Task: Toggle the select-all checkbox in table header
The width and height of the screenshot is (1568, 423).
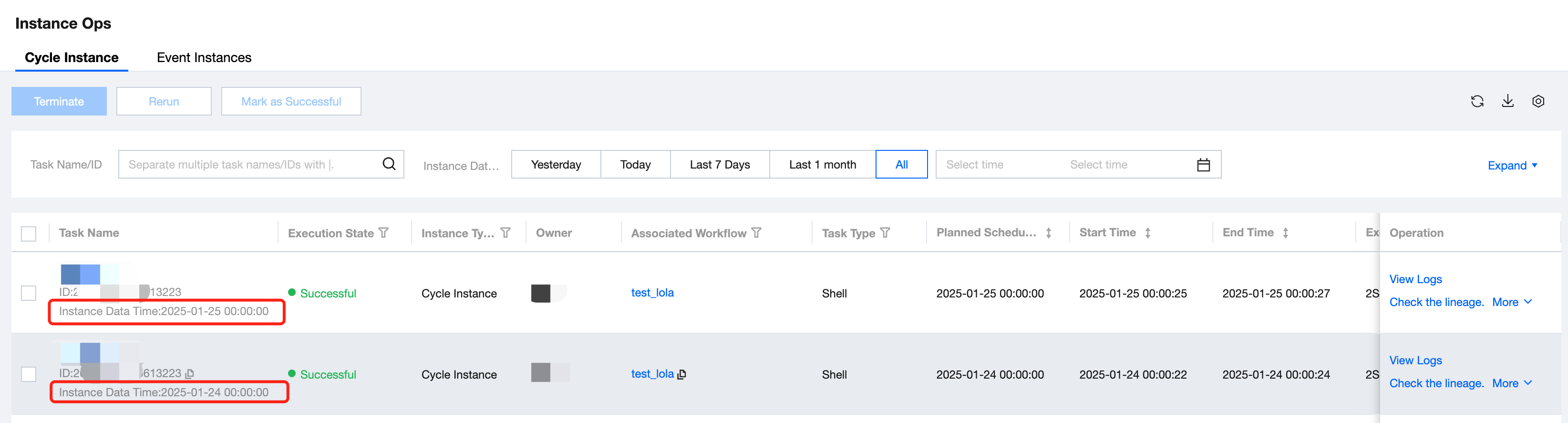Action: (29, 233)
